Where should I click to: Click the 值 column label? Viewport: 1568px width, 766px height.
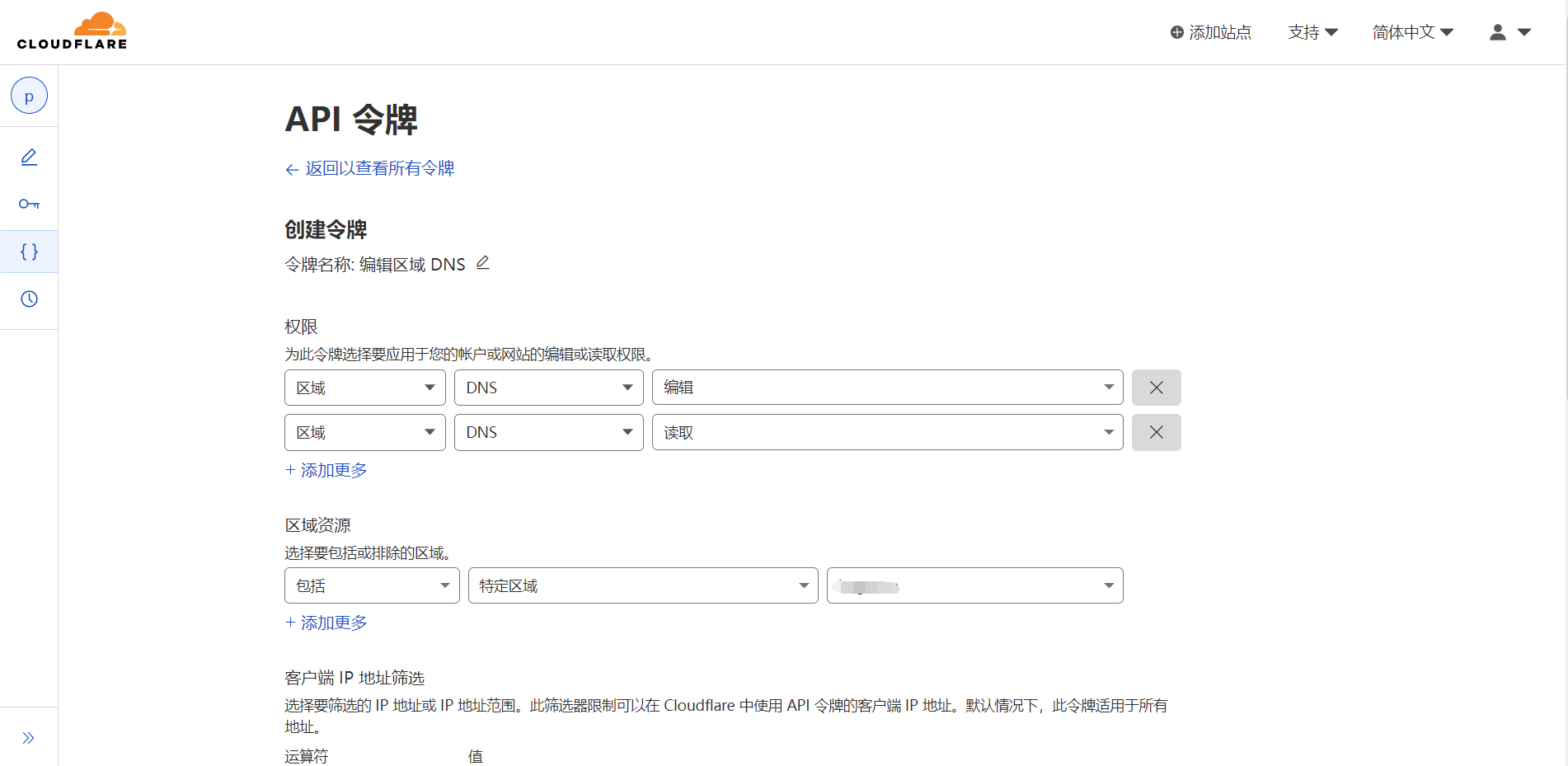(476, 756)
